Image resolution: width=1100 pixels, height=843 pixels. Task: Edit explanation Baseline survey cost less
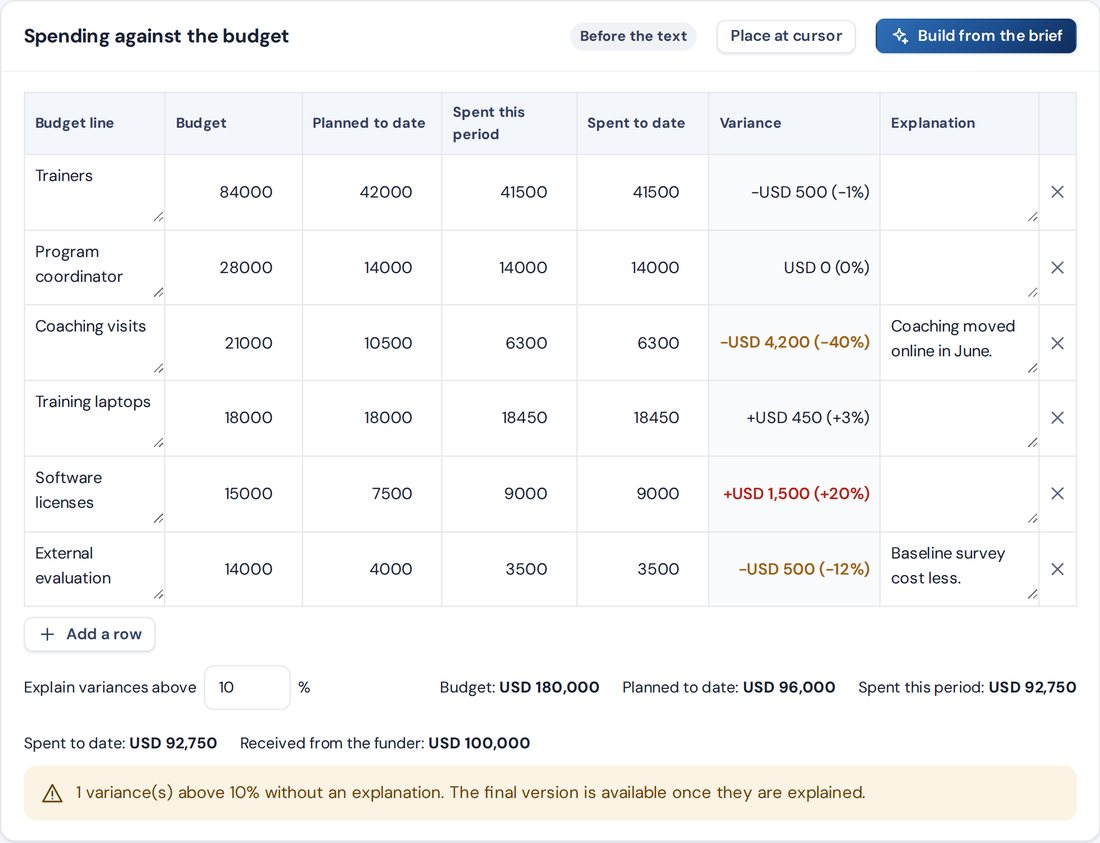(x=959, y=569)
